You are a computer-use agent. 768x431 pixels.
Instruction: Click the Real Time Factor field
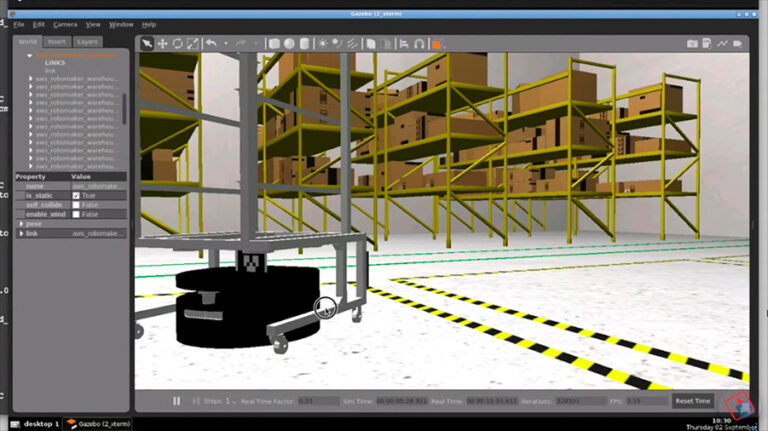pos(319,401)
